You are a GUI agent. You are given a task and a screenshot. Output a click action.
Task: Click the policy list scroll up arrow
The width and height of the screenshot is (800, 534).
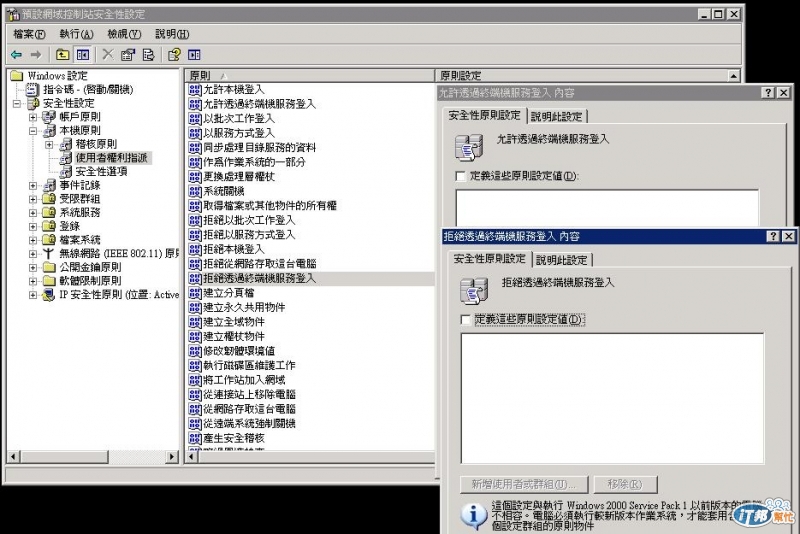(x=733, y=75)
